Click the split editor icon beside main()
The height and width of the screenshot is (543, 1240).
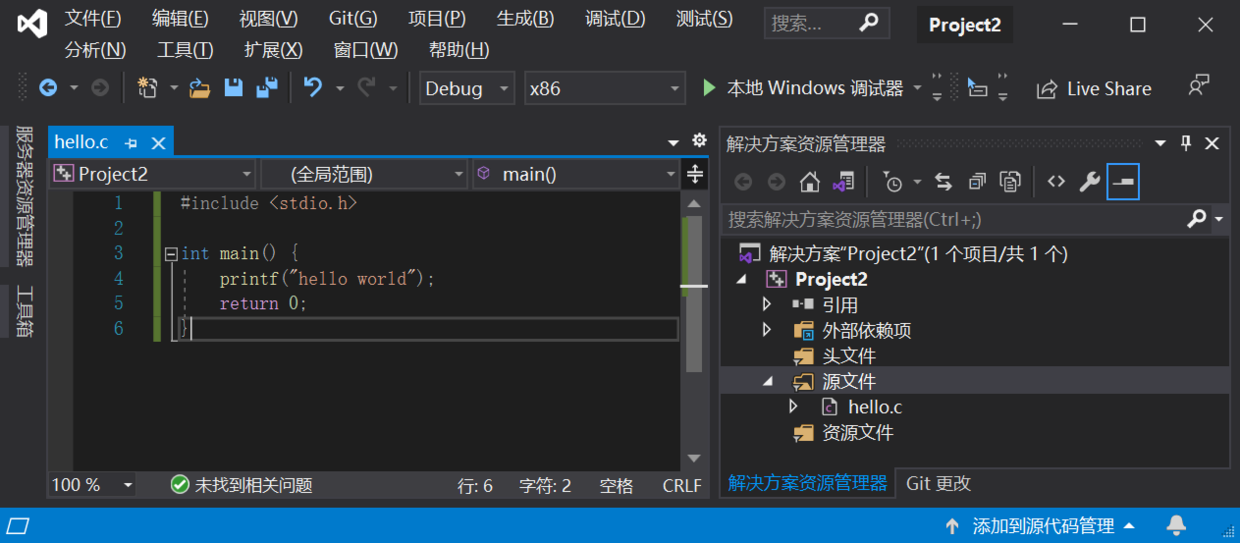[695, 174]
